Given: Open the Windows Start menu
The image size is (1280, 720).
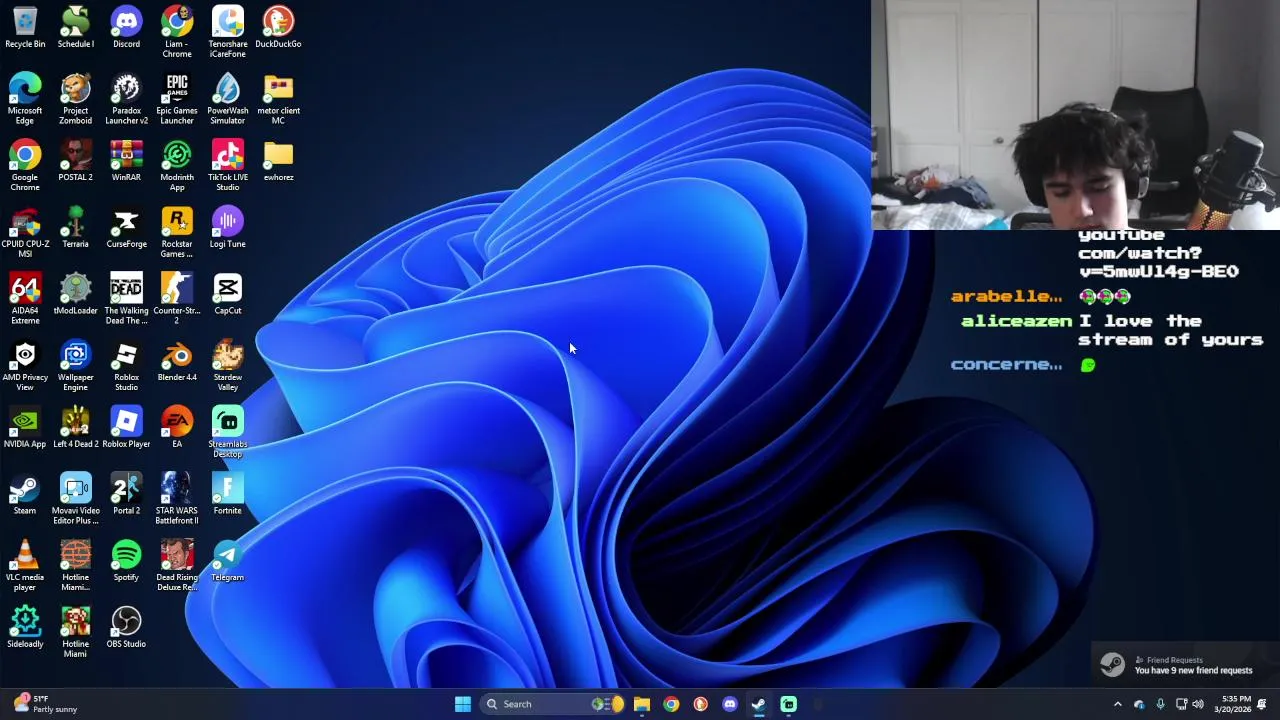Looking at the screenshot, I should tap(462, 704).
